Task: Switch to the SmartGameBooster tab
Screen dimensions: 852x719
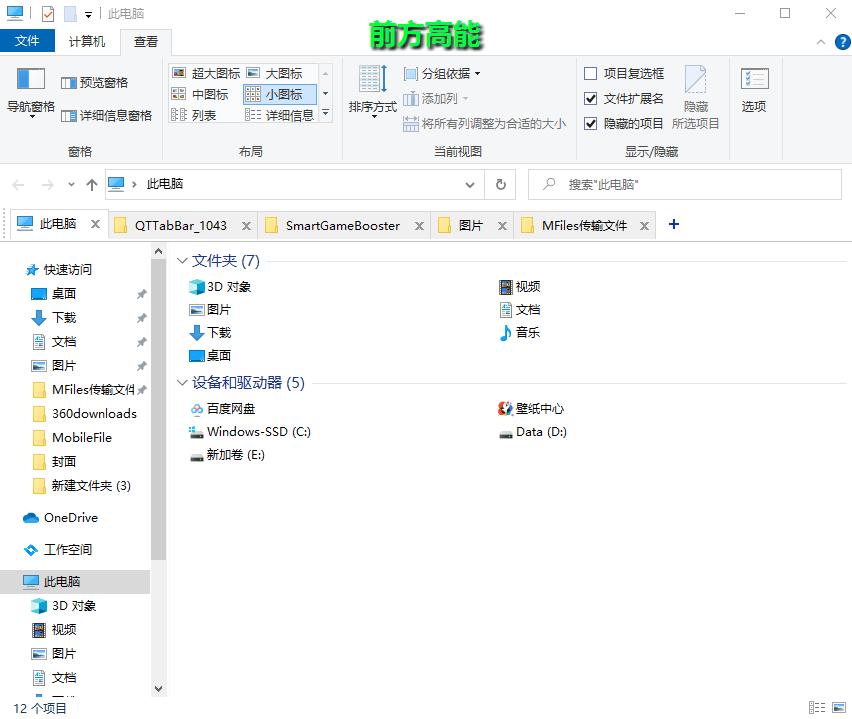Action: click(340, 225)
